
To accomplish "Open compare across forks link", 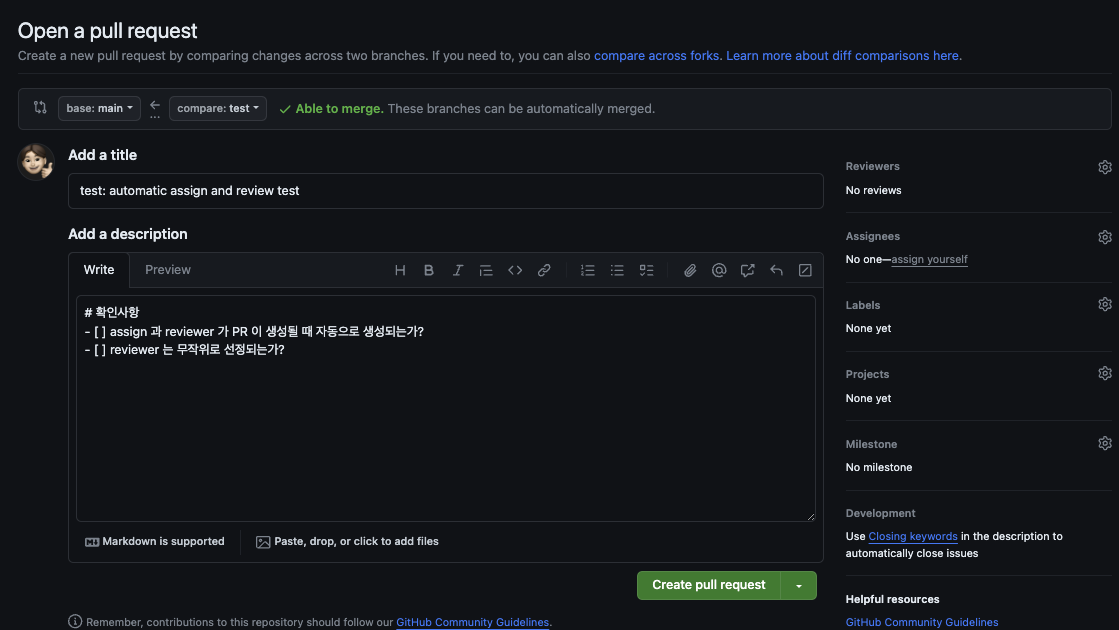I will click(657, 56).
